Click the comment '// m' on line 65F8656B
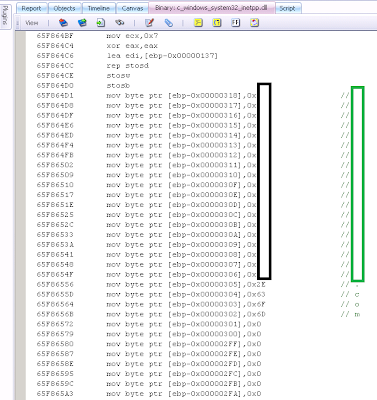Screen dimensions: 377x400 pos(350,314)
